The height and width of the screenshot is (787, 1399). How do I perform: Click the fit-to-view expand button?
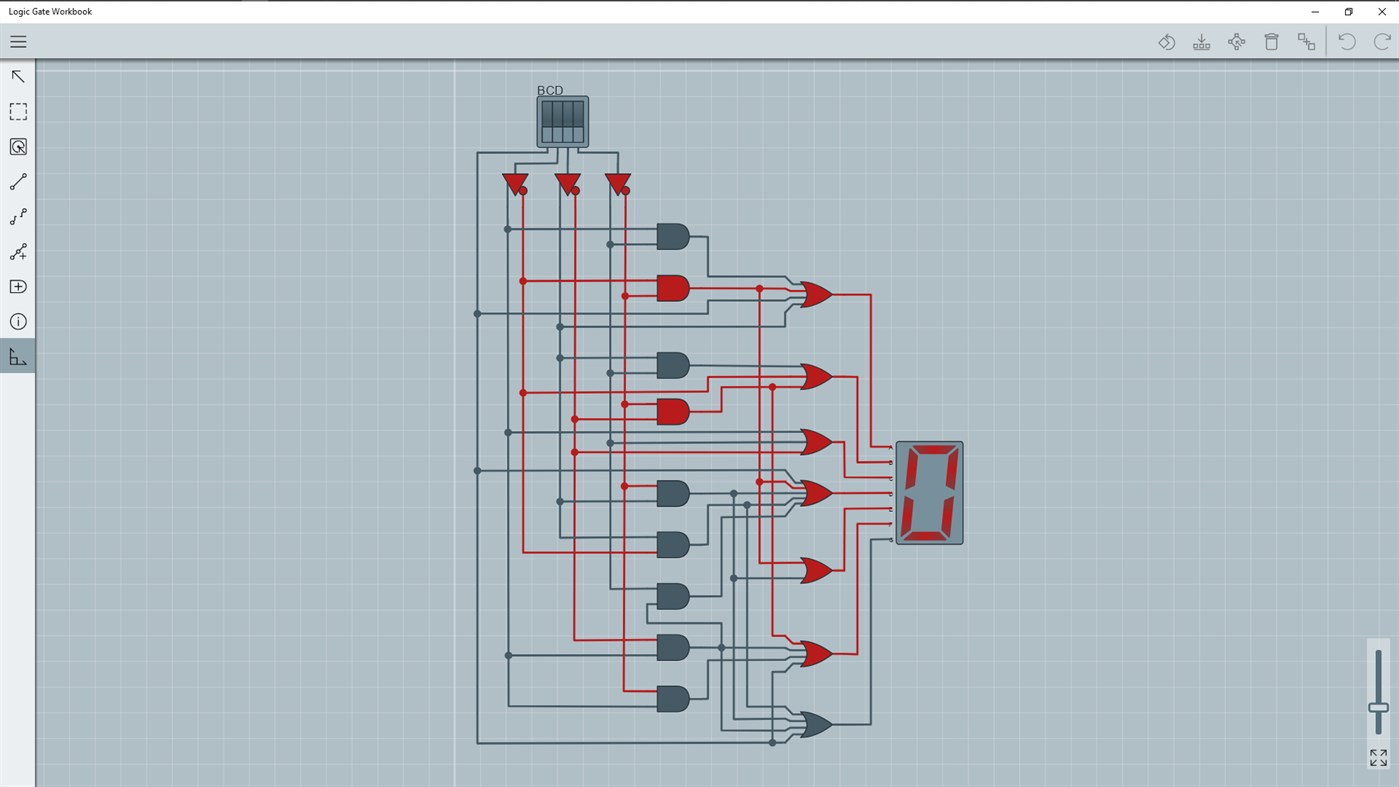tap(1377, 757)
